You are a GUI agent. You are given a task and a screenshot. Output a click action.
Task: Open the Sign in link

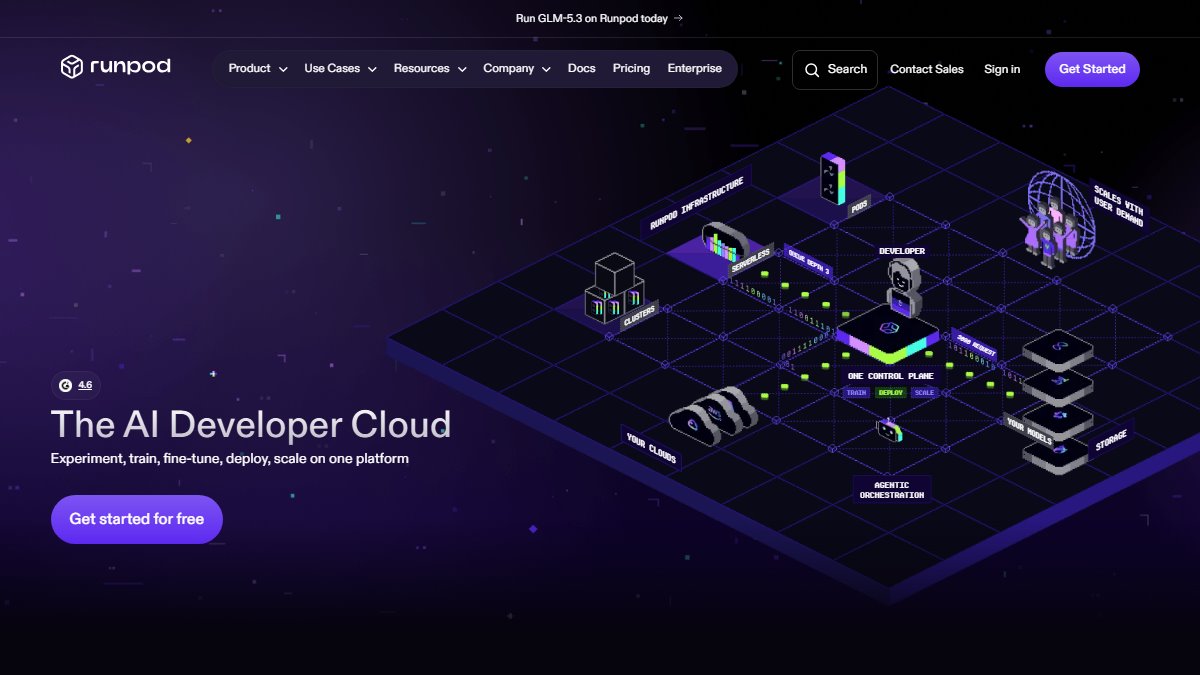point(1002,69)
